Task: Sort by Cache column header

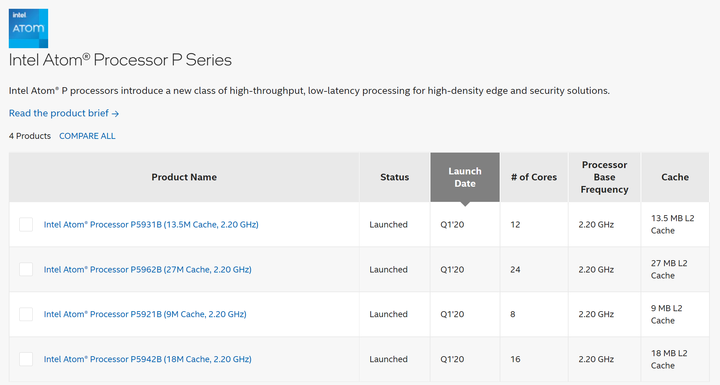Action: tap(675, 177)
